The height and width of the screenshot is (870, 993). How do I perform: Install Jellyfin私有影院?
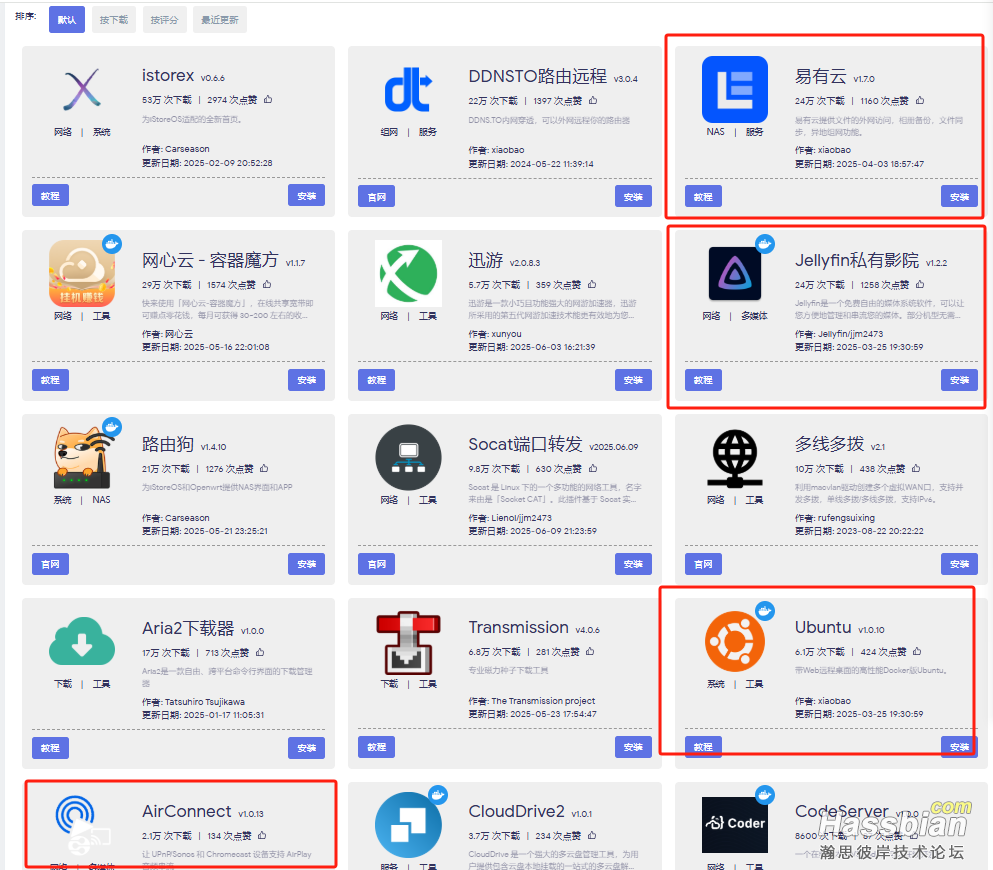point(959,380)
